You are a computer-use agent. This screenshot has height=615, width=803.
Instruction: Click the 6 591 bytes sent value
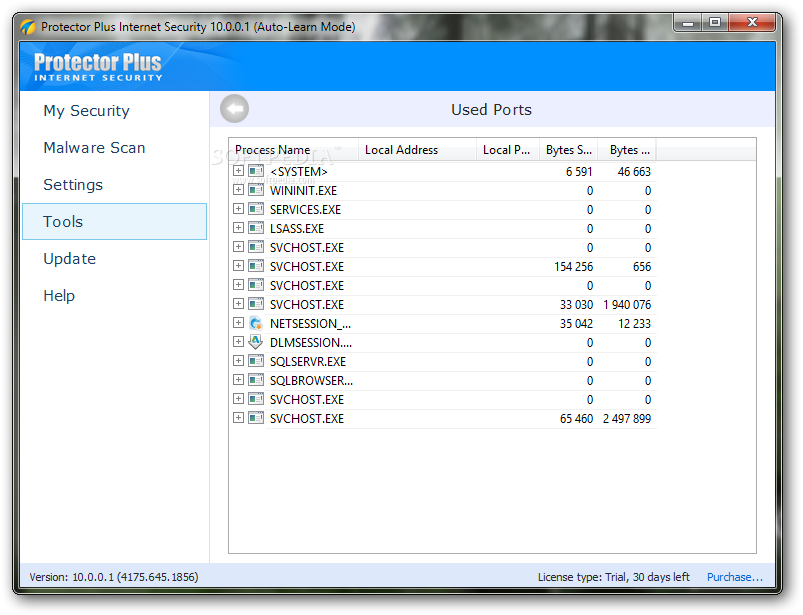(579, 172)
